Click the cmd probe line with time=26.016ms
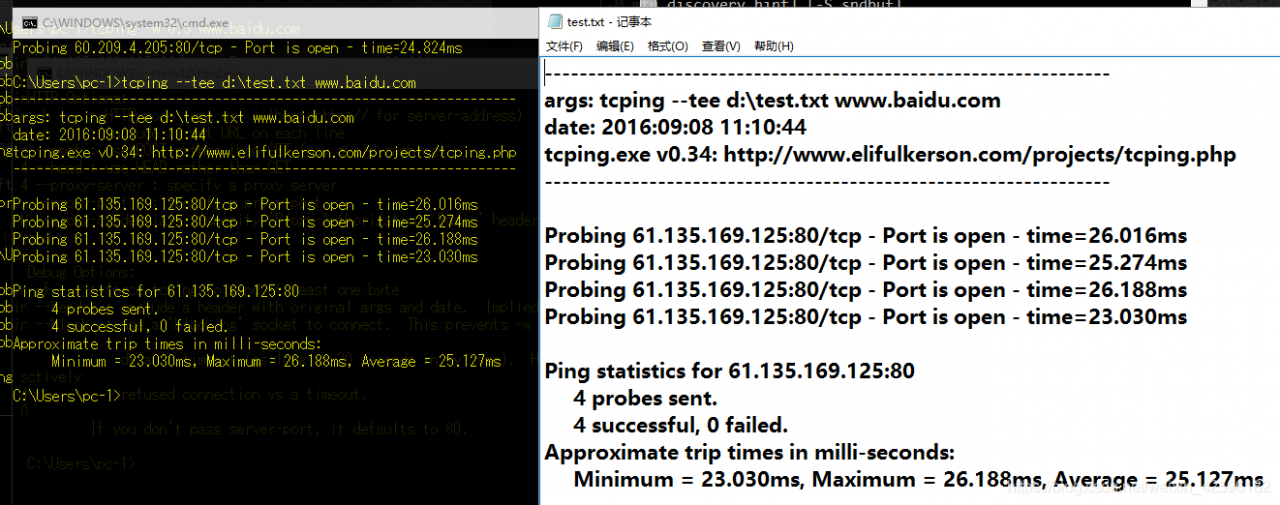 pyautogui.click(x=245, y=204)
